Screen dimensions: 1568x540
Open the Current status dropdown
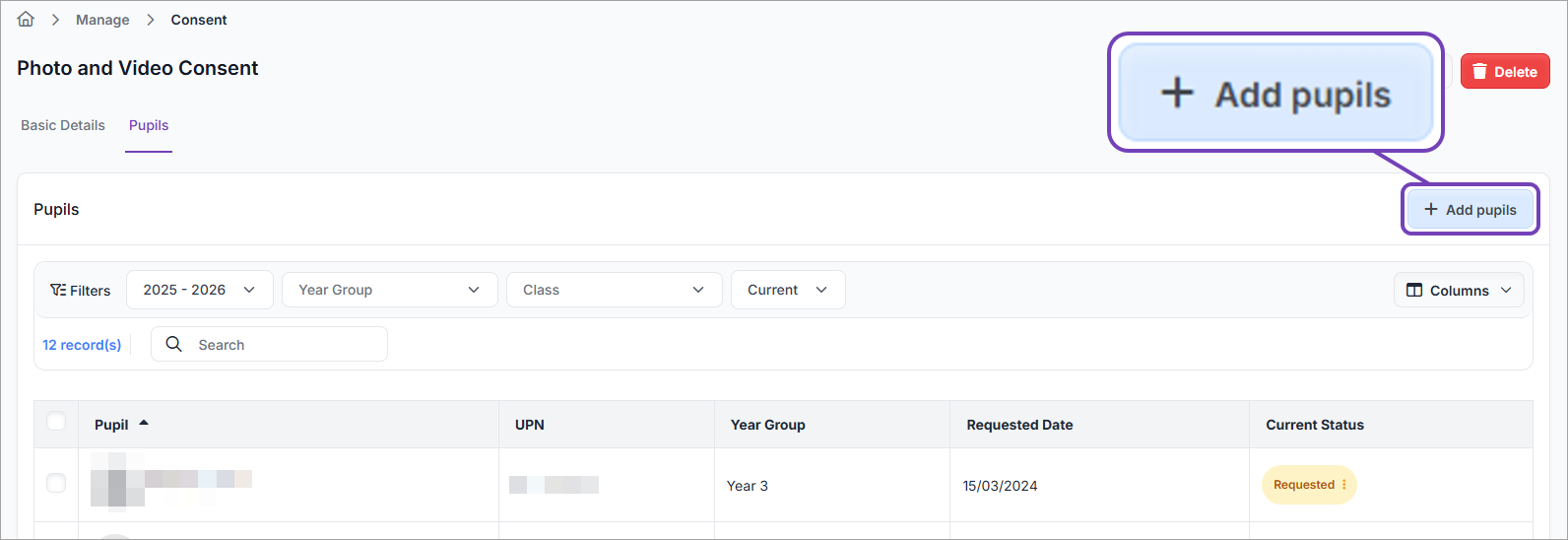click(787, 290)
